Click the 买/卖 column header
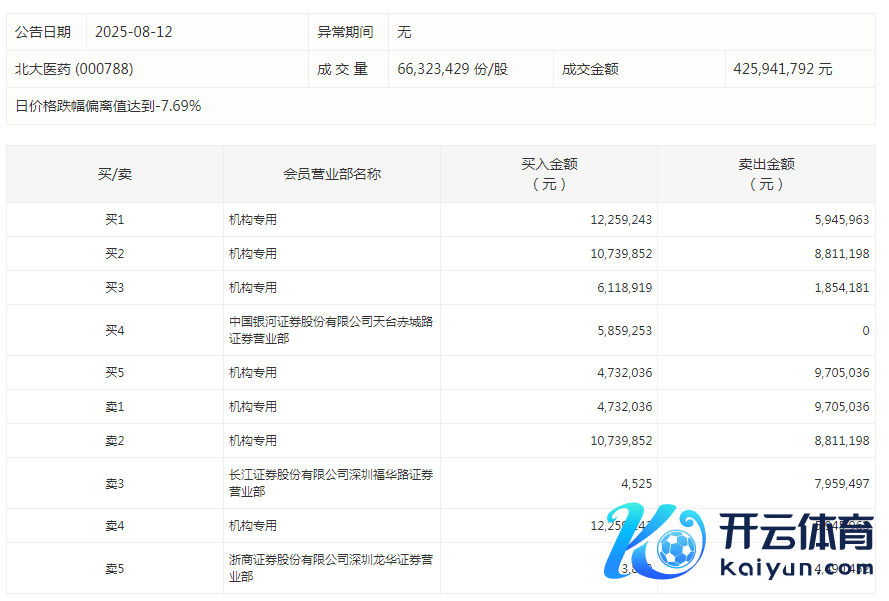The width and height of the screenshot is (889, 601). (x=114, y=174)
